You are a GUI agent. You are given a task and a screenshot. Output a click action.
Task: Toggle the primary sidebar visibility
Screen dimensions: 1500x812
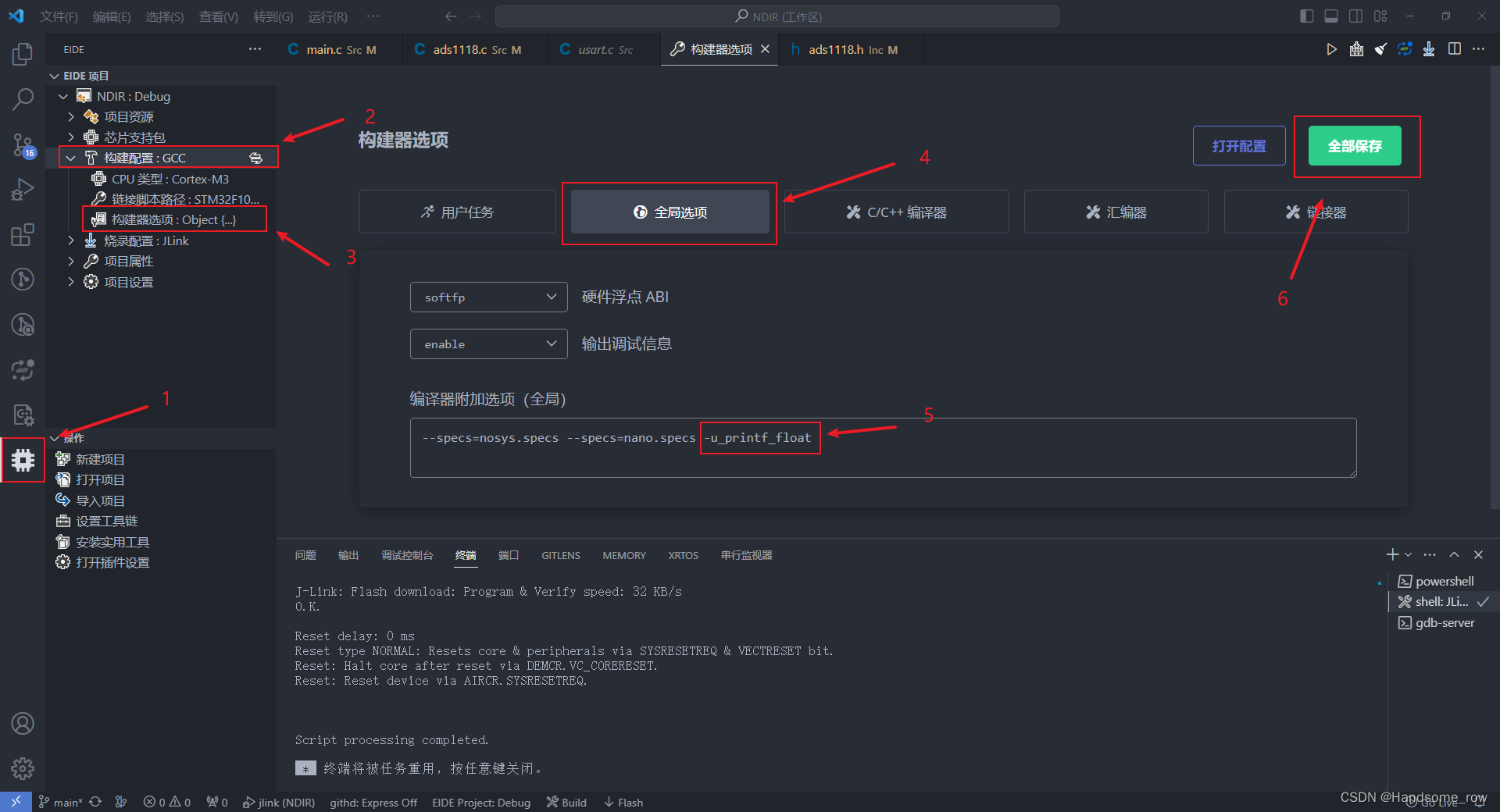(x=1305, y=15)
